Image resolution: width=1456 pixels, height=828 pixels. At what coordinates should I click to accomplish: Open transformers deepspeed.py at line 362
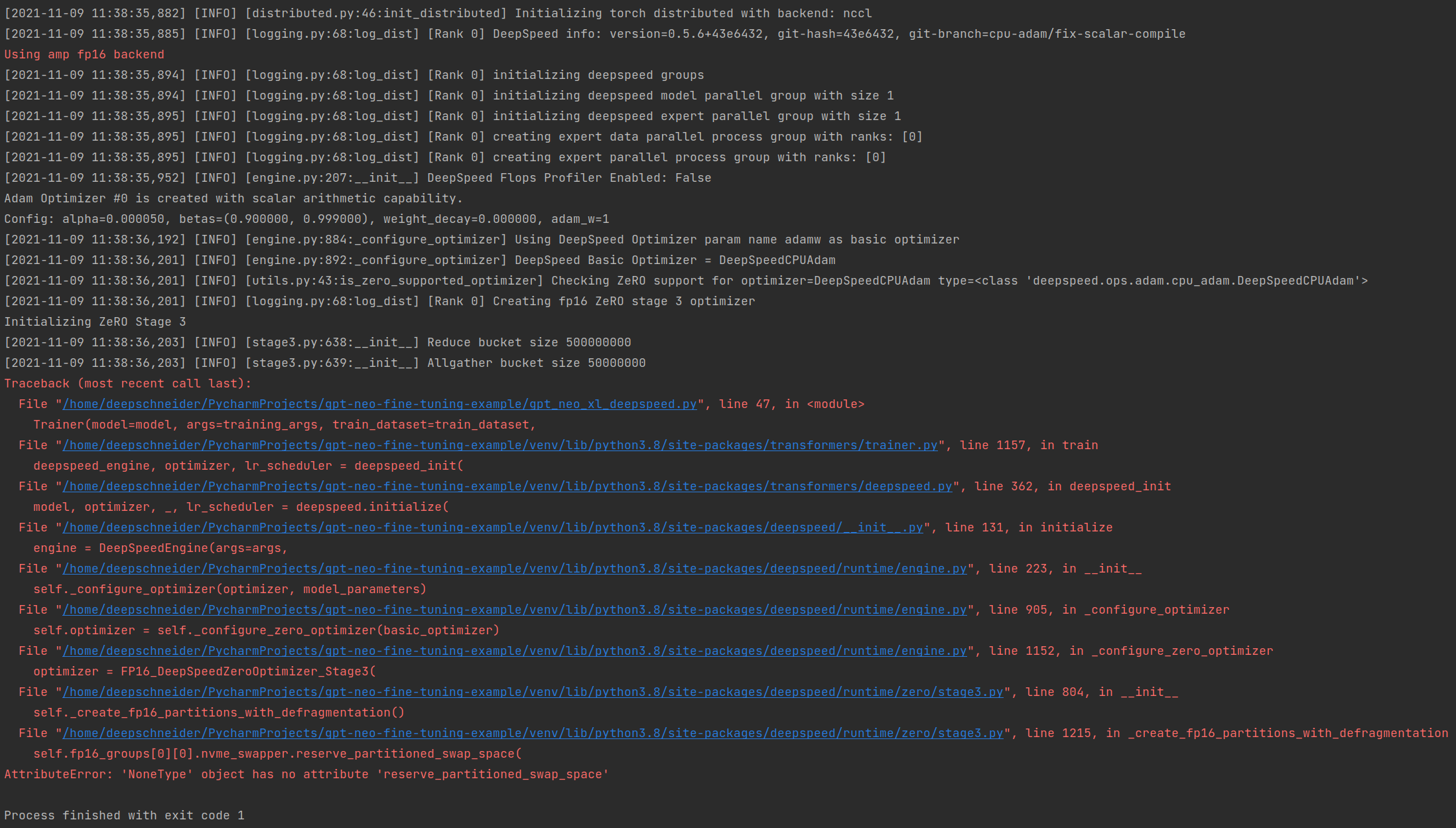coord(504,486)
